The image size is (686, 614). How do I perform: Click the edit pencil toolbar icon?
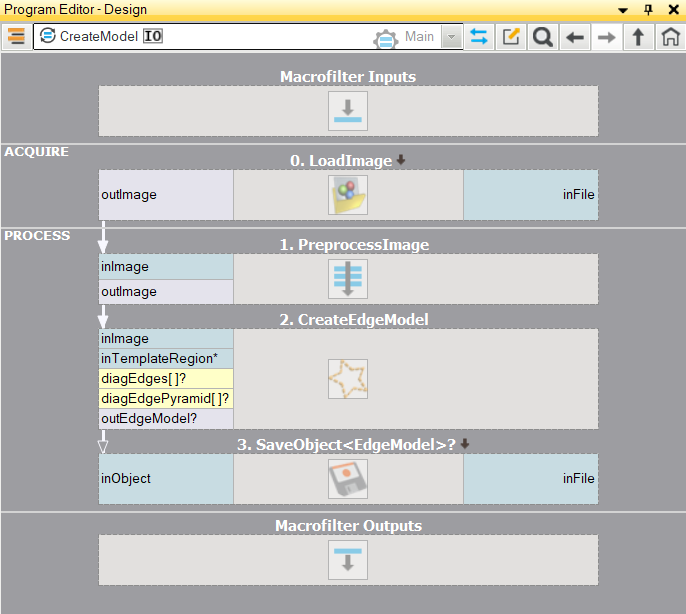[511, 37]
